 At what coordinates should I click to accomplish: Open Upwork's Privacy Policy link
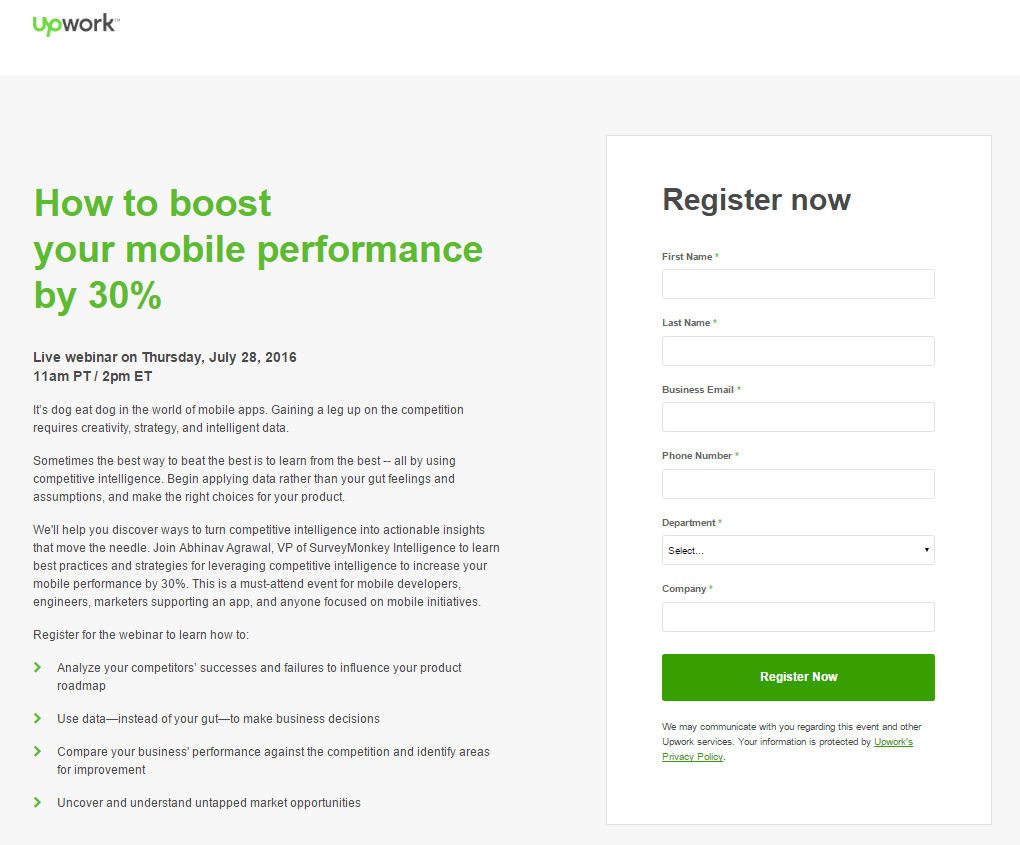[x=692, y=757]
